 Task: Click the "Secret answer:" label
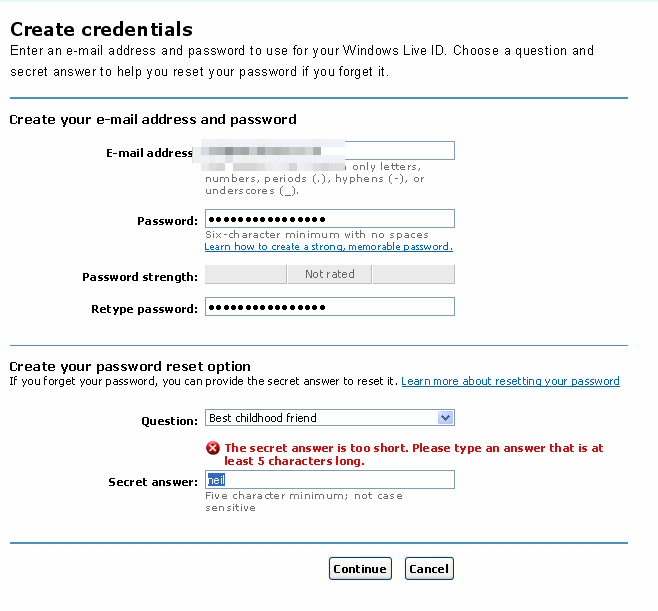pos(152,482)
